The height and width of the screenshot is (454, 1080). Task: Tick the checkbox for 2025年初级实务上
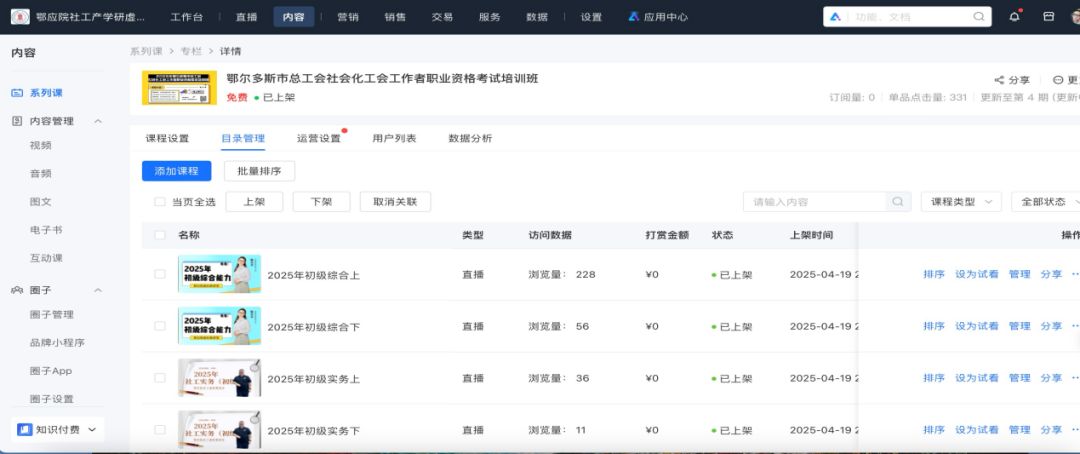(160, 378)
